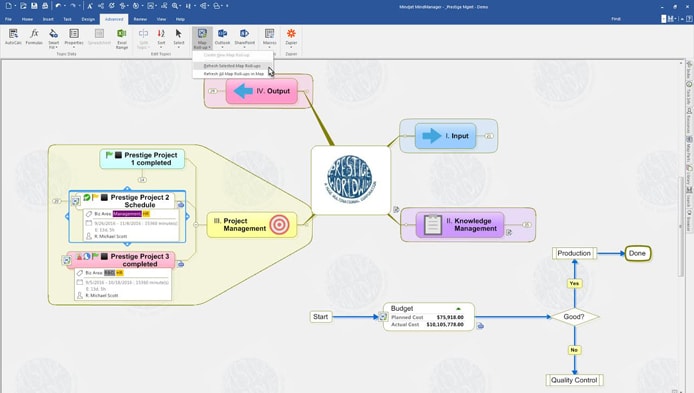This screenshot has width=694, height=393.
Task: Choose Refresh All Map Roll-ups in Map
Action: [x=233, y=74]
